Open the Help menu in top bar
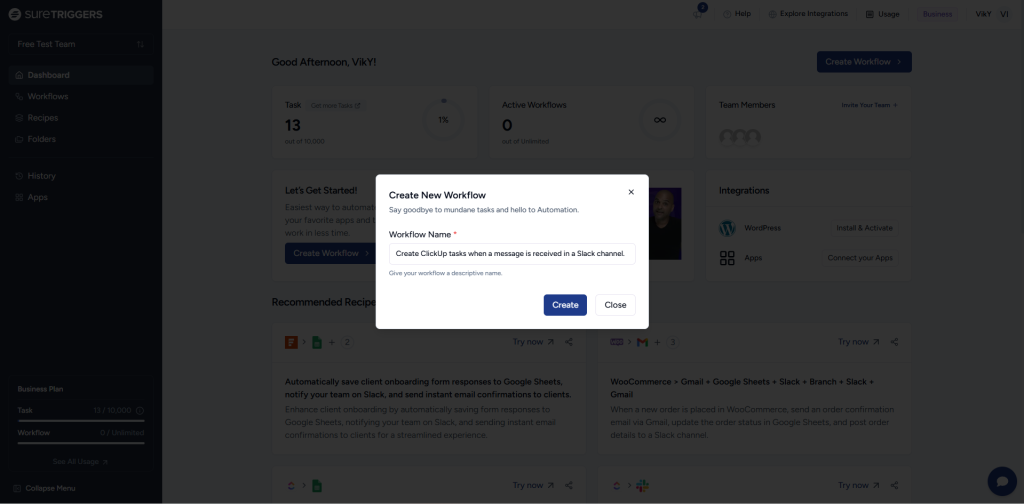The height and width of the screenshot is (504, 1024). pyautogui.click(x=736, y=14)
